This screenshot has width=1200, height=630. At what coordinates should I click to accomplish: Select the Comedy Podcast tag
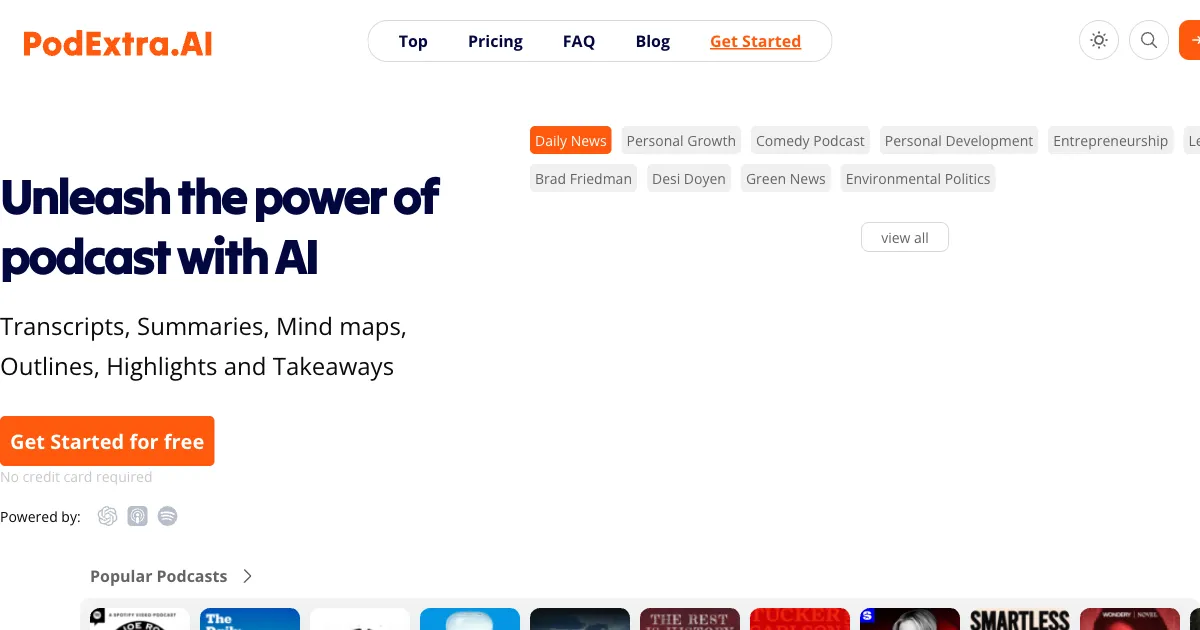pyautogui.click(x=810, y=141)
